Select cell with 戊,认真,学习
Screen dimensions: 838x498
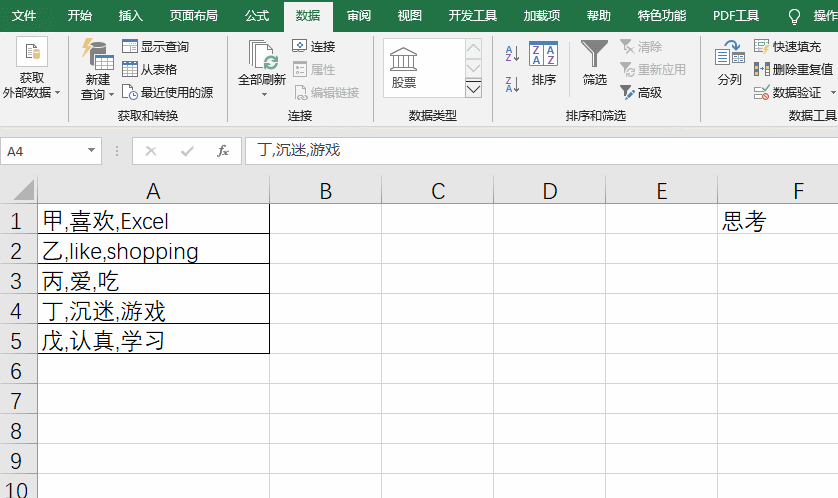point(153,340)
